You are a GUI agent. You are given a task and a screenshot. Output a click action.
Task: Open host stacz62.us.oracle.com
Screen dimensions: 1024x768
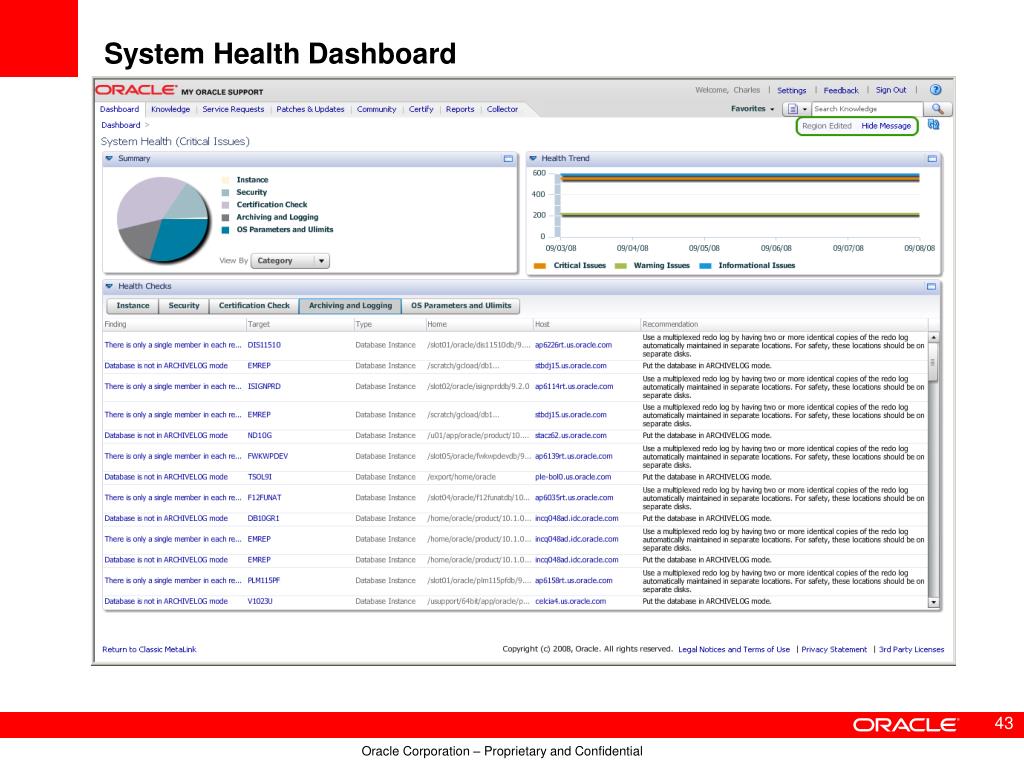click(571, 436)
